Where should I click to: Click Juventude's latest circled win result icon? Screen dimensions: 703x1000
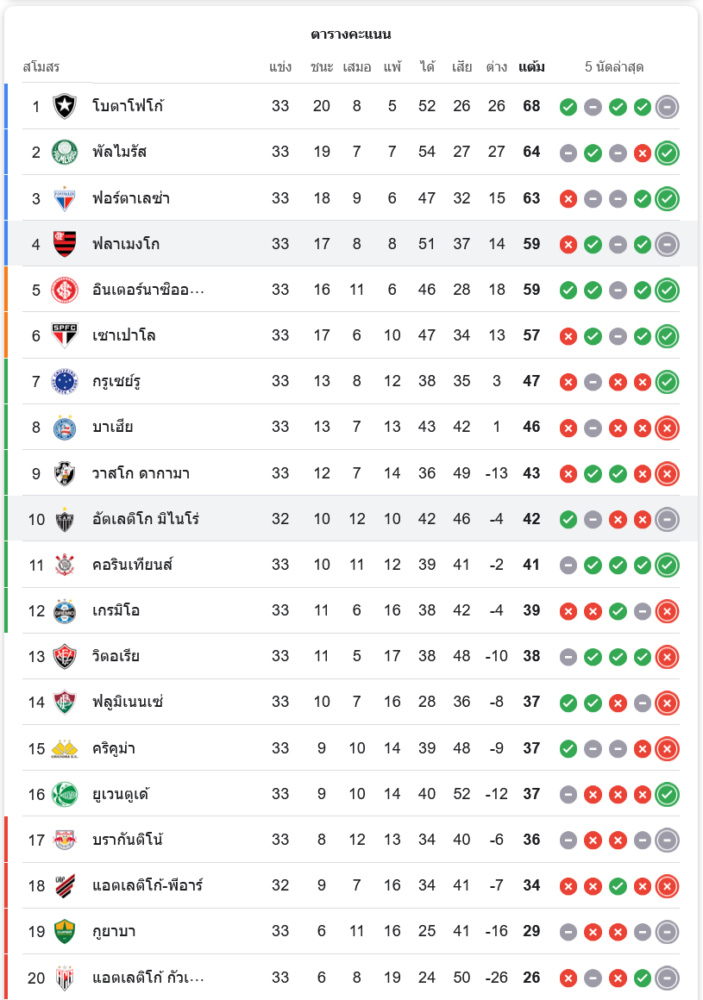pyautogui.click(x=667, y=795)
